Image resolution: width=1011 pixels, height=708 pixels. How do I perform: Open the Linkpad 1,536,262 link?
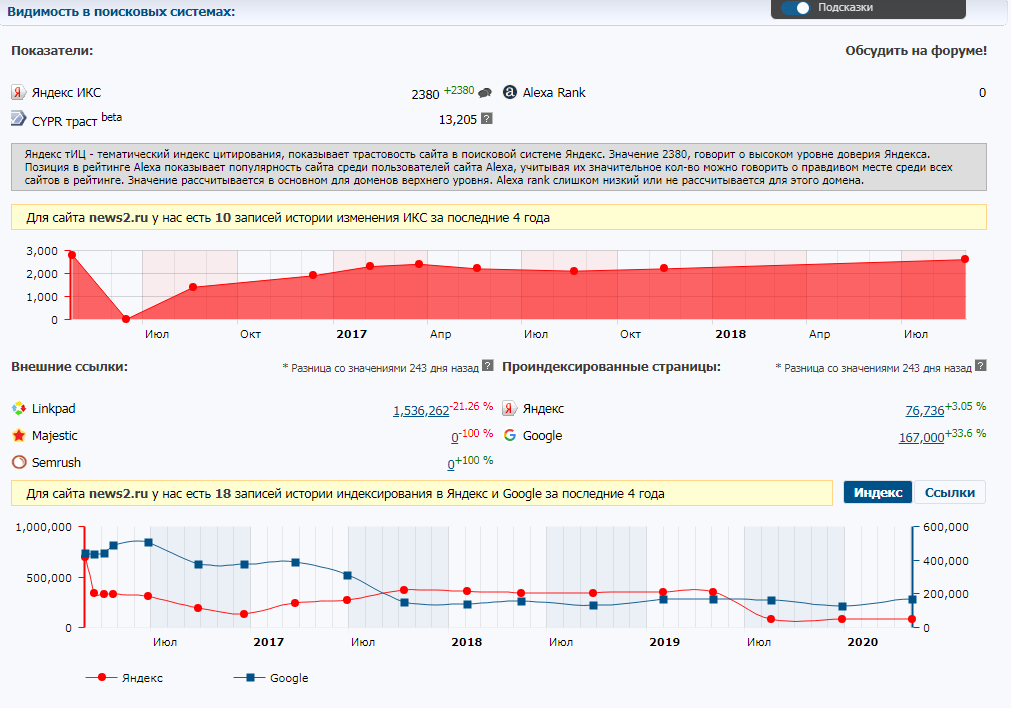coord(421,411)
